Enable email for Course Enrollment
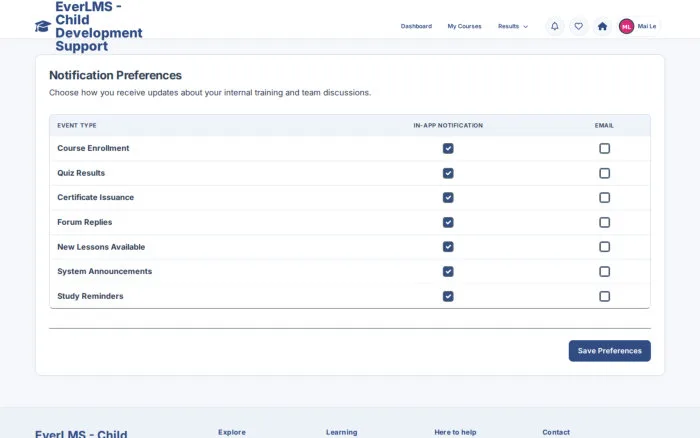 (x=604, y=148)
